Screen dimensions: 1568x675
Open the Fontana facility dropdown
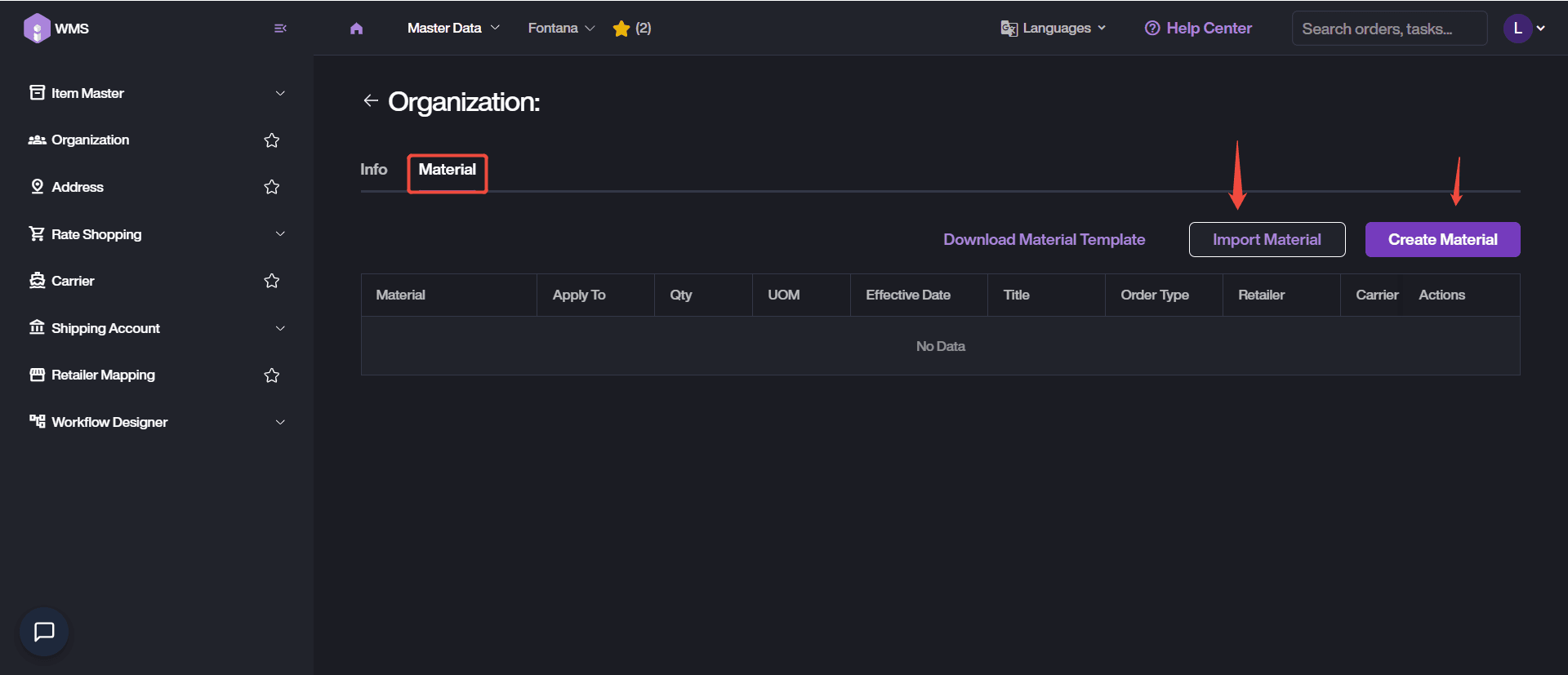[560, 29]
